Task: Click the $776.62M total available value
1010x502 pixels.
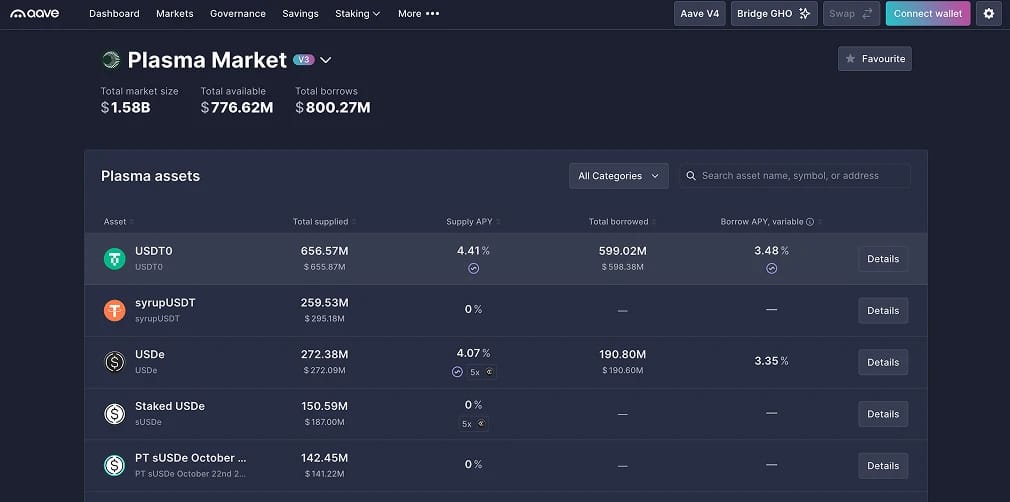Action: point(237,108)
